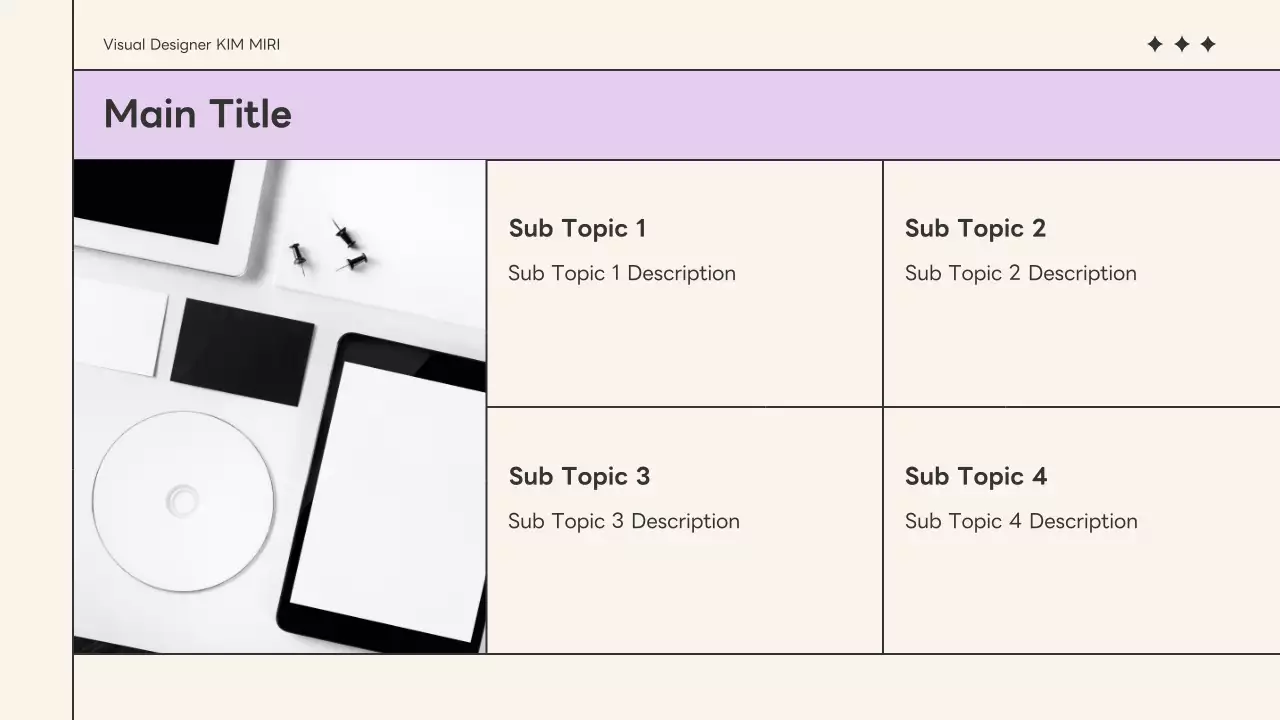Select the 'Visual Designer KIM MIRI' text
The height and width of the screenshot is (720, 1280).
pyautogui.click(x=191, y=45)
